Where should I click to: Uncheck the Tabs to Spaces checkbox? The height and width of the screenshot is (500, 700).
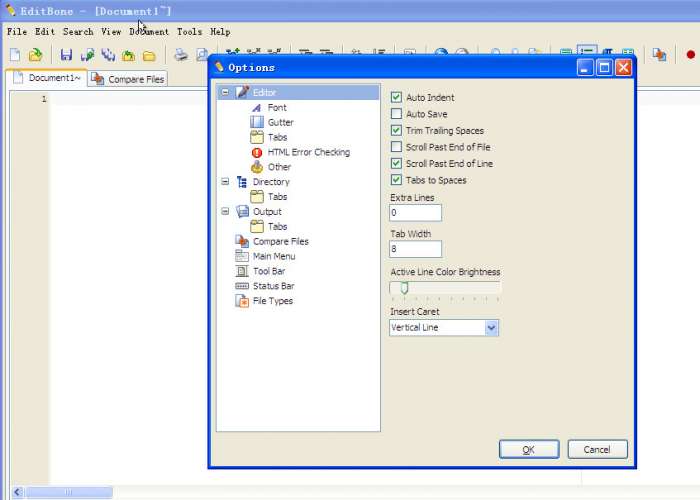click(396, 180)
